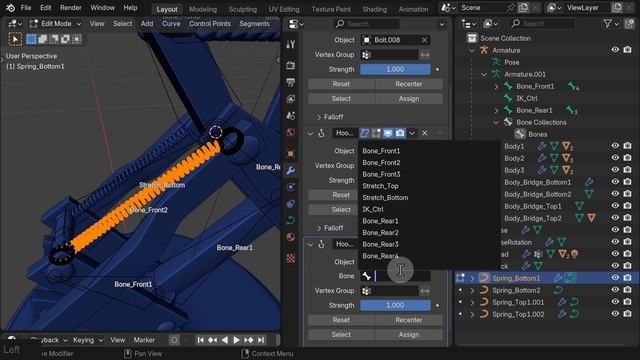Open the Render properties tab icon
The width and height of the screenshot is (640, 360).
tap(290, 65)
